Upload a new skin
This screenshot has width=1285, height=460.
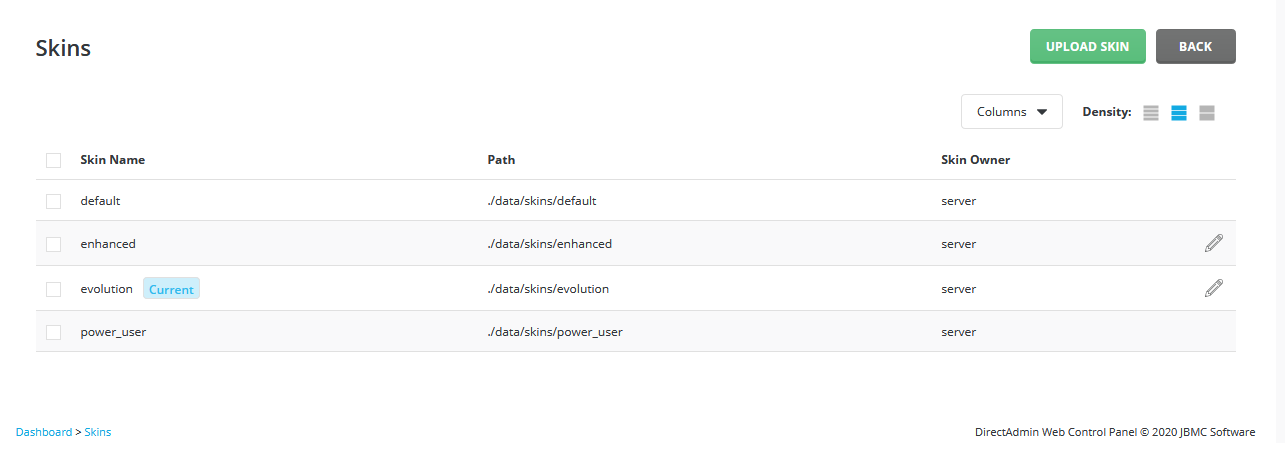pyautogui.click(x=1088, y=46)
